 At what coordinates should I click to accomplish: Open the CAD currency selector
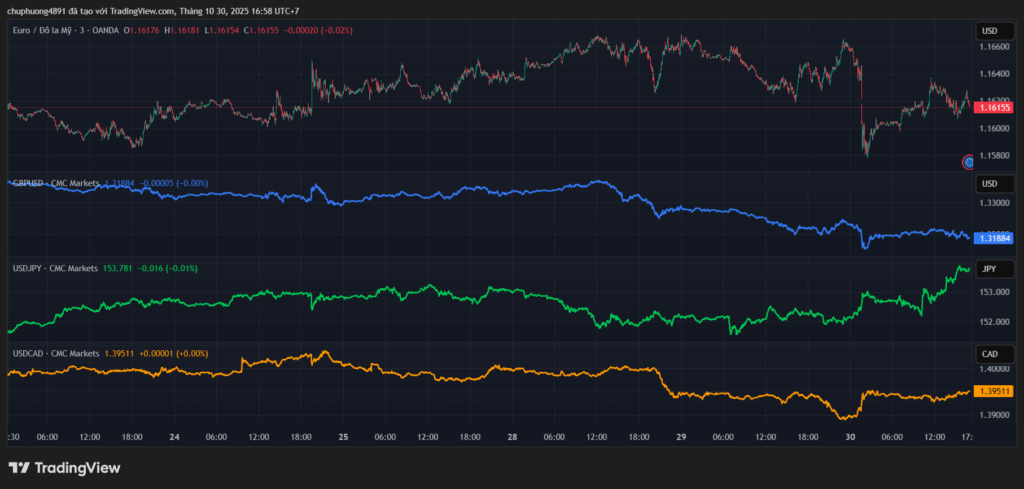coord(990,354)
